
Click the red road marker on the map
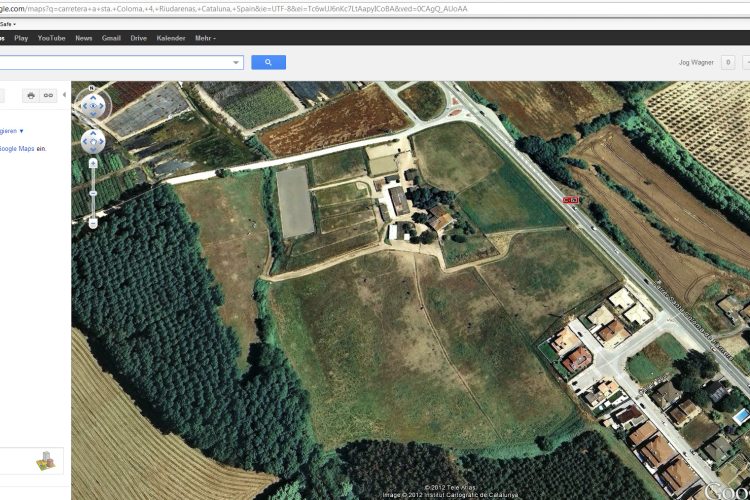[x=571, y=200]
